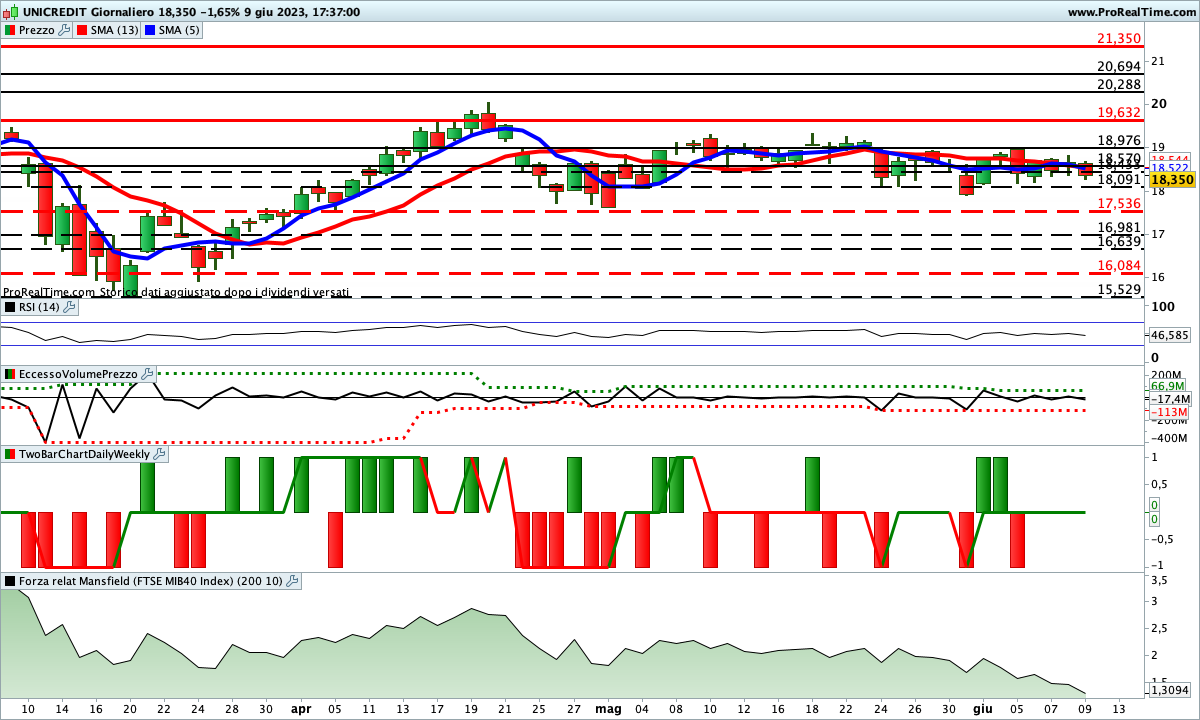Select the TwoBarChartDailyWeekly panel label
The width and height of the screenshot is (1200, 720).
85,454
